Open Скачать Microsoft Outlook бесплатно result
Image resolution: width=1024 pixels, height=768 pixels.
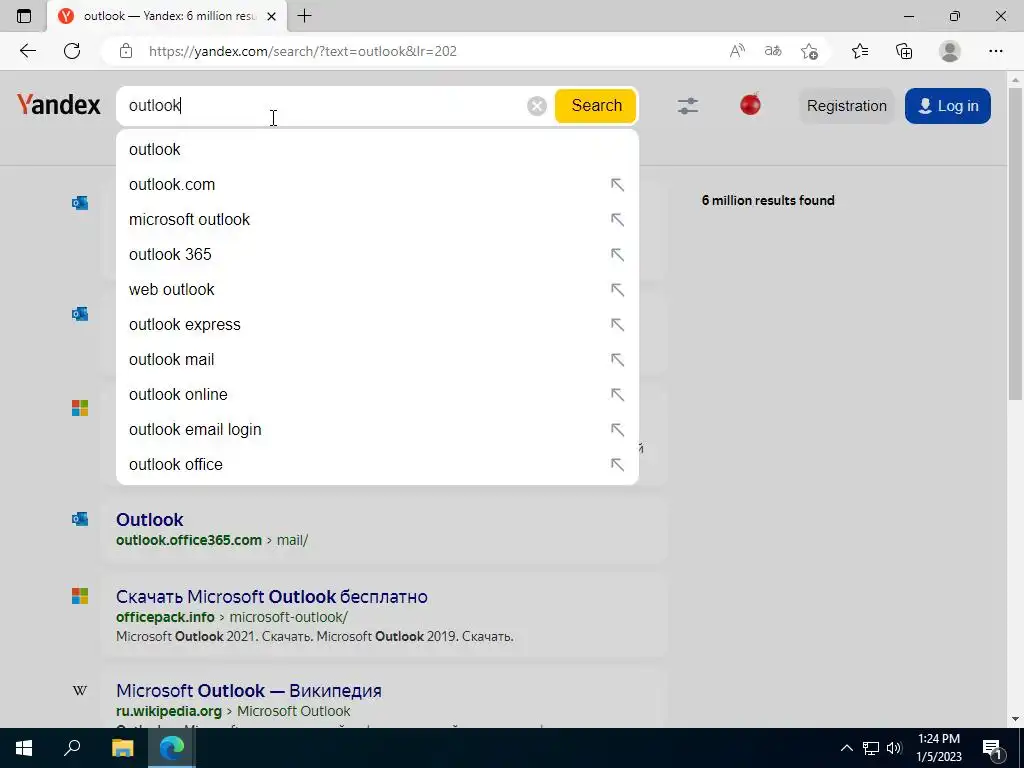(x=272, y=597)
